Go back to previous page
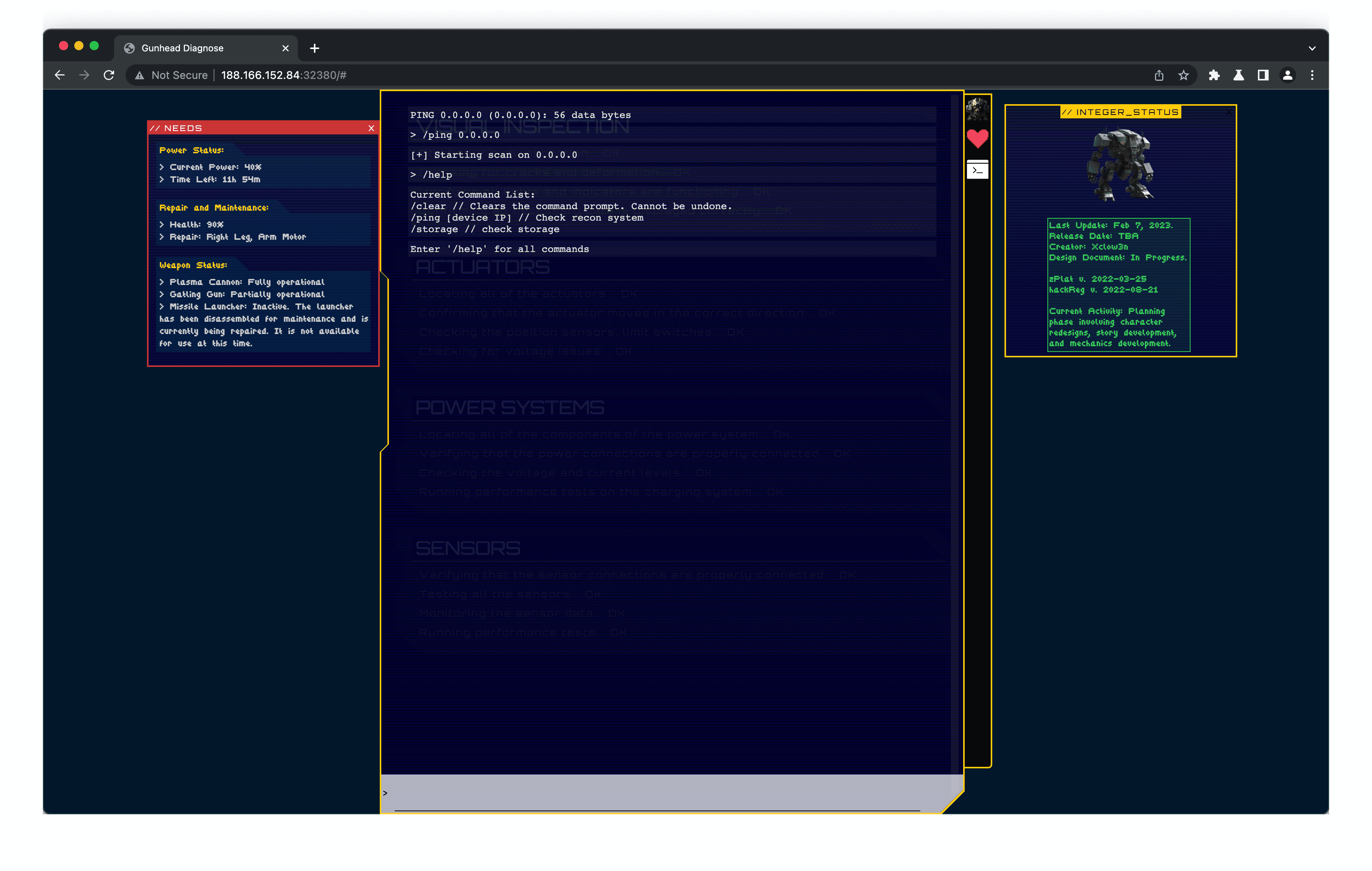 [x=60, y=75]
